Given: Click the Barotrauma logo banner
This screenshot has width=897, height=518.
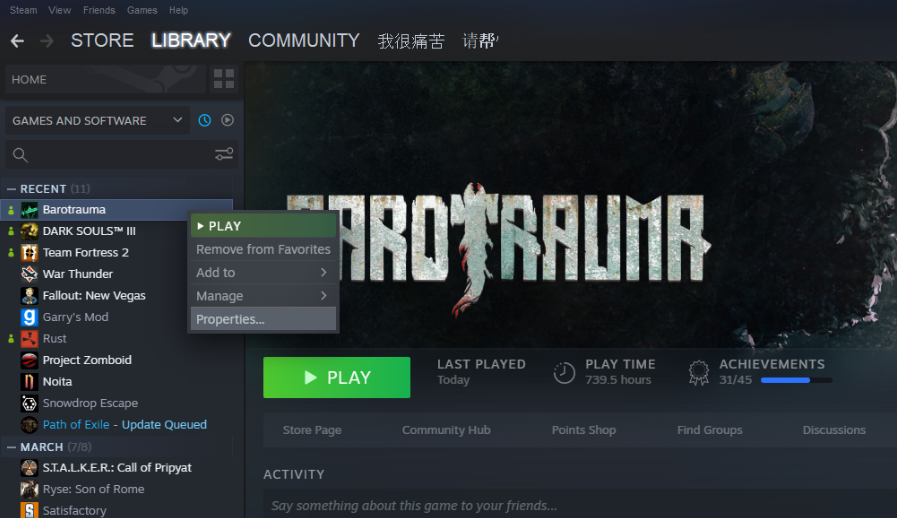Looking at the screenshot, I should point(498,249).
